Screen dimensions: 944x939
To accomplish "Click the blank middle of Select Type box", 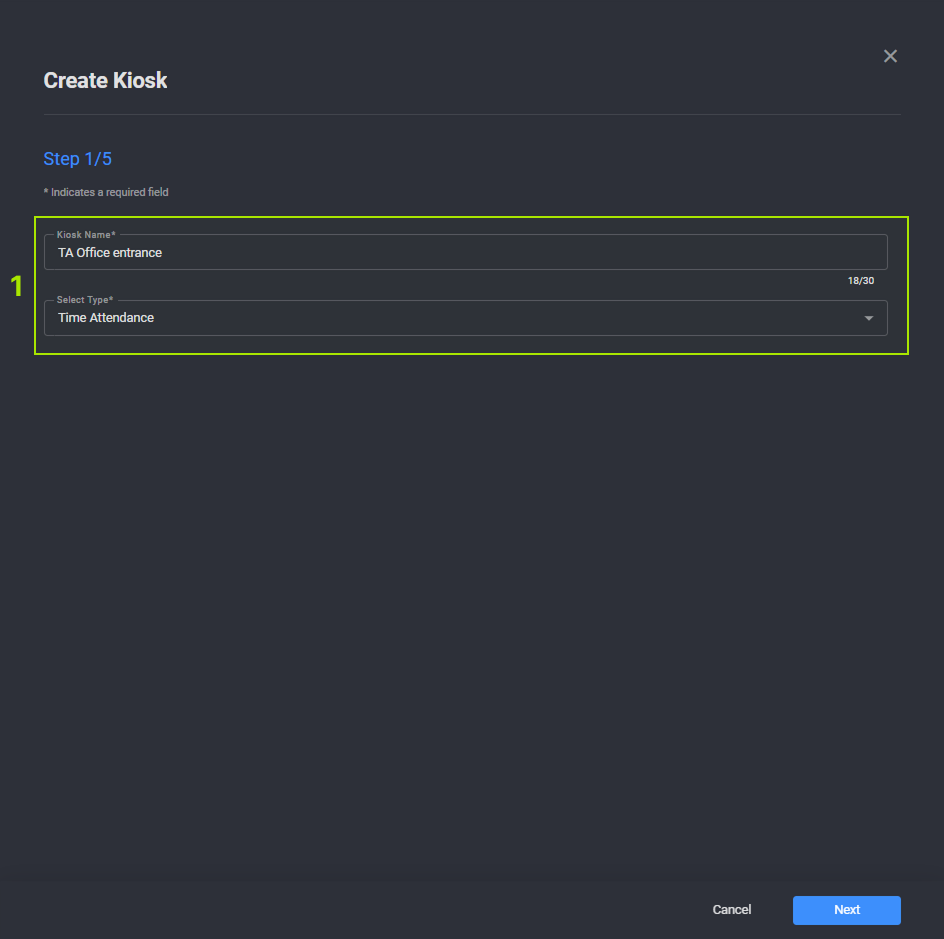I will (x=500, y=318).
